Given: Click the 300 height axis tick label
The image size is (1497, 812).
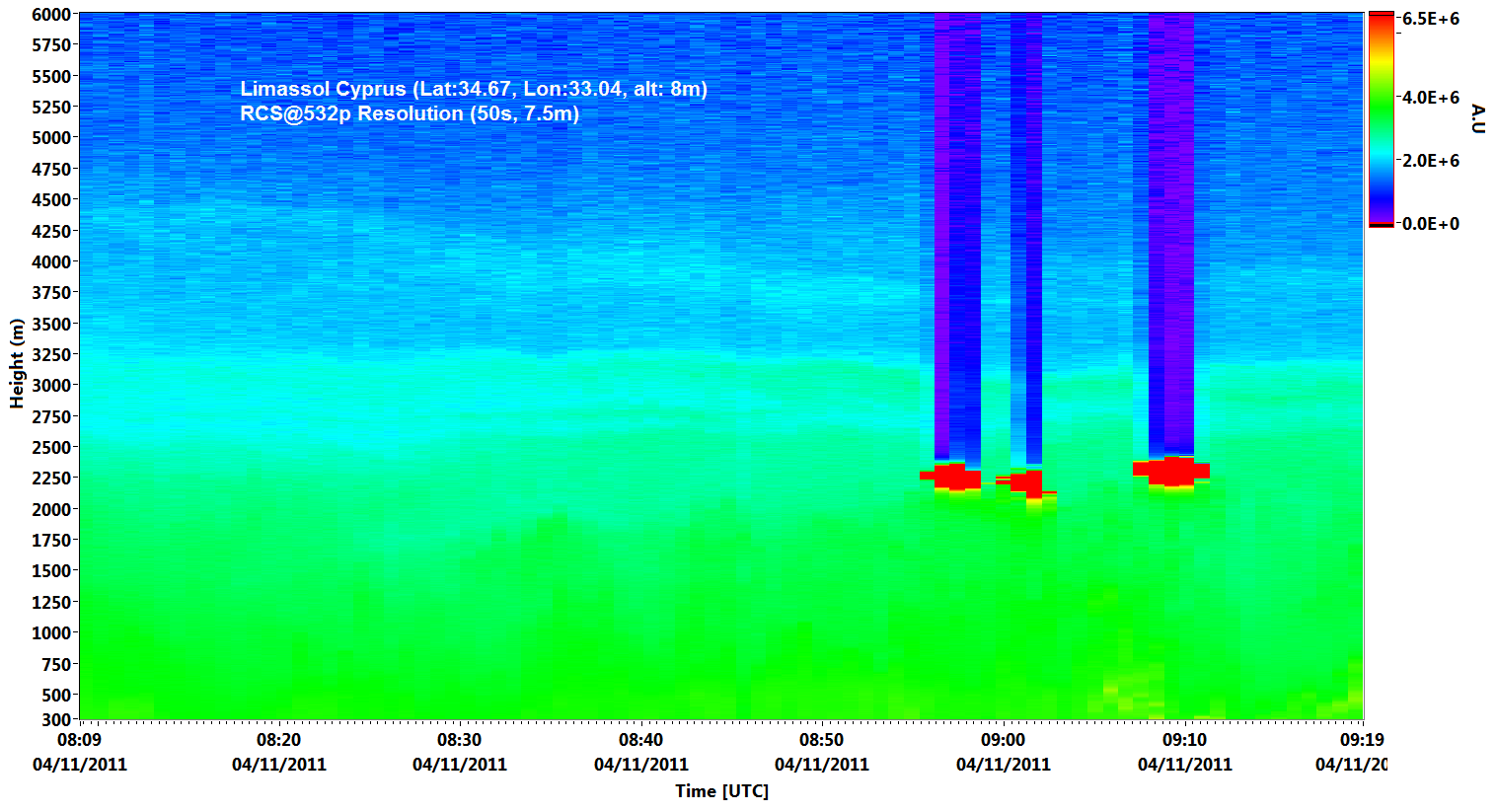Looking at the screenshot, I should pos(56,720).
